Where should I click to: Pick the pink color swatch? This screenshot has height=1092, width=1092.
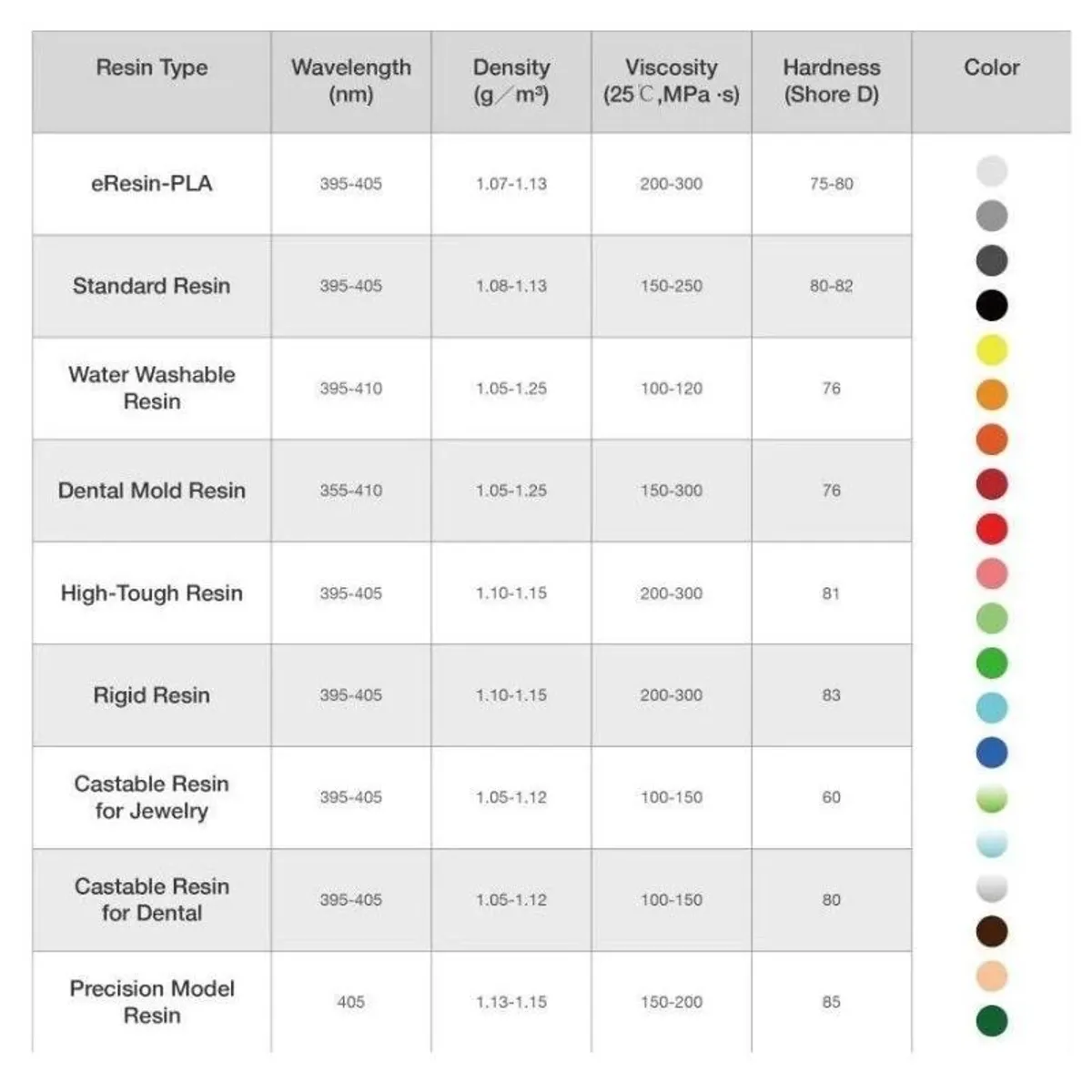[991, 573]
